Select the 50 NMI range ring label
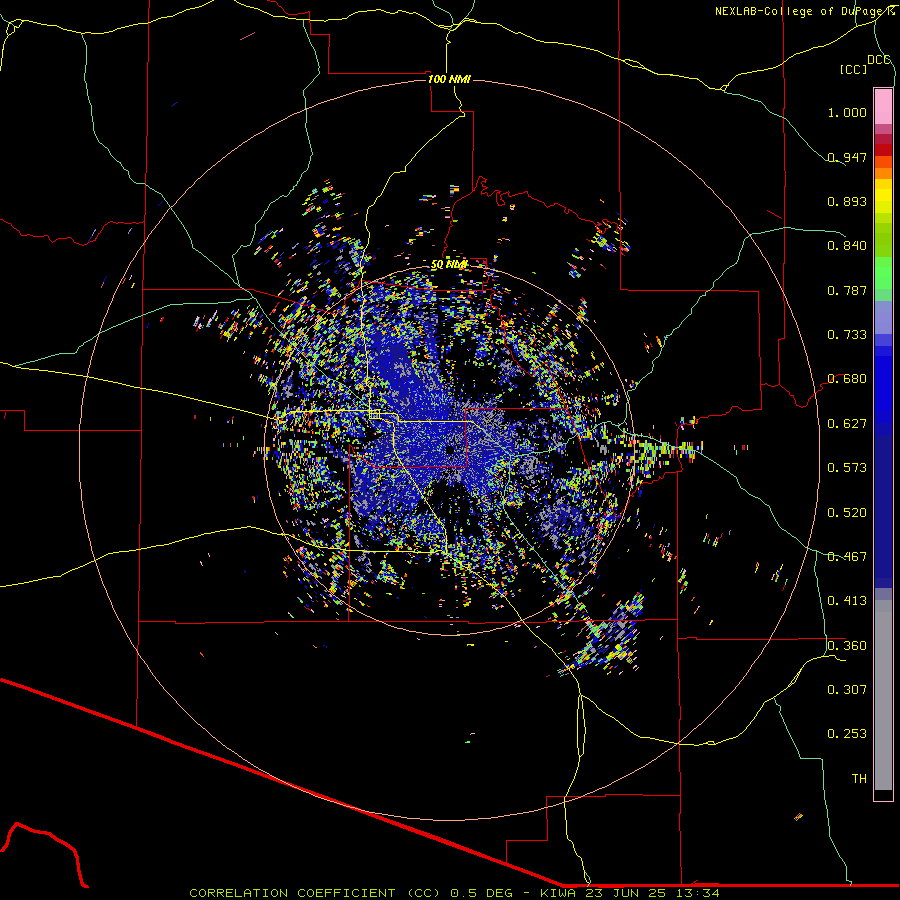The width and height of the screenshot is (900, 900). coord(449,265)
